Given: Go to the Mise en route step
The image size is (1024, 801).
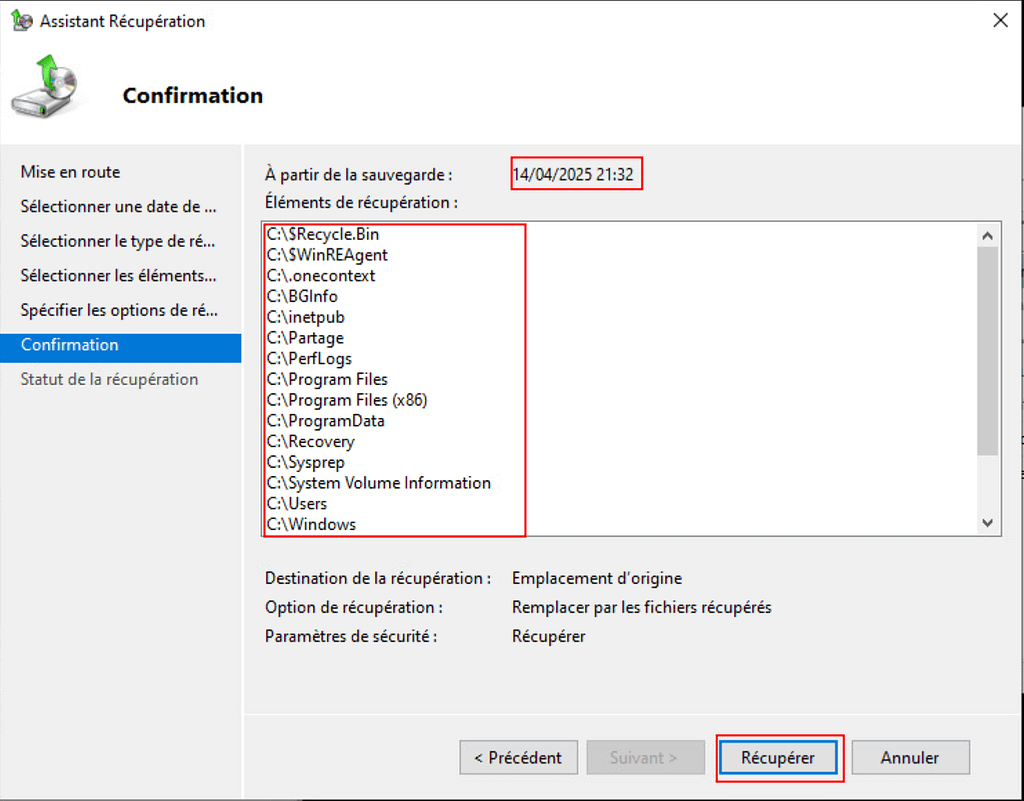Looking at the screenshot, I should [x=70, y=172].
